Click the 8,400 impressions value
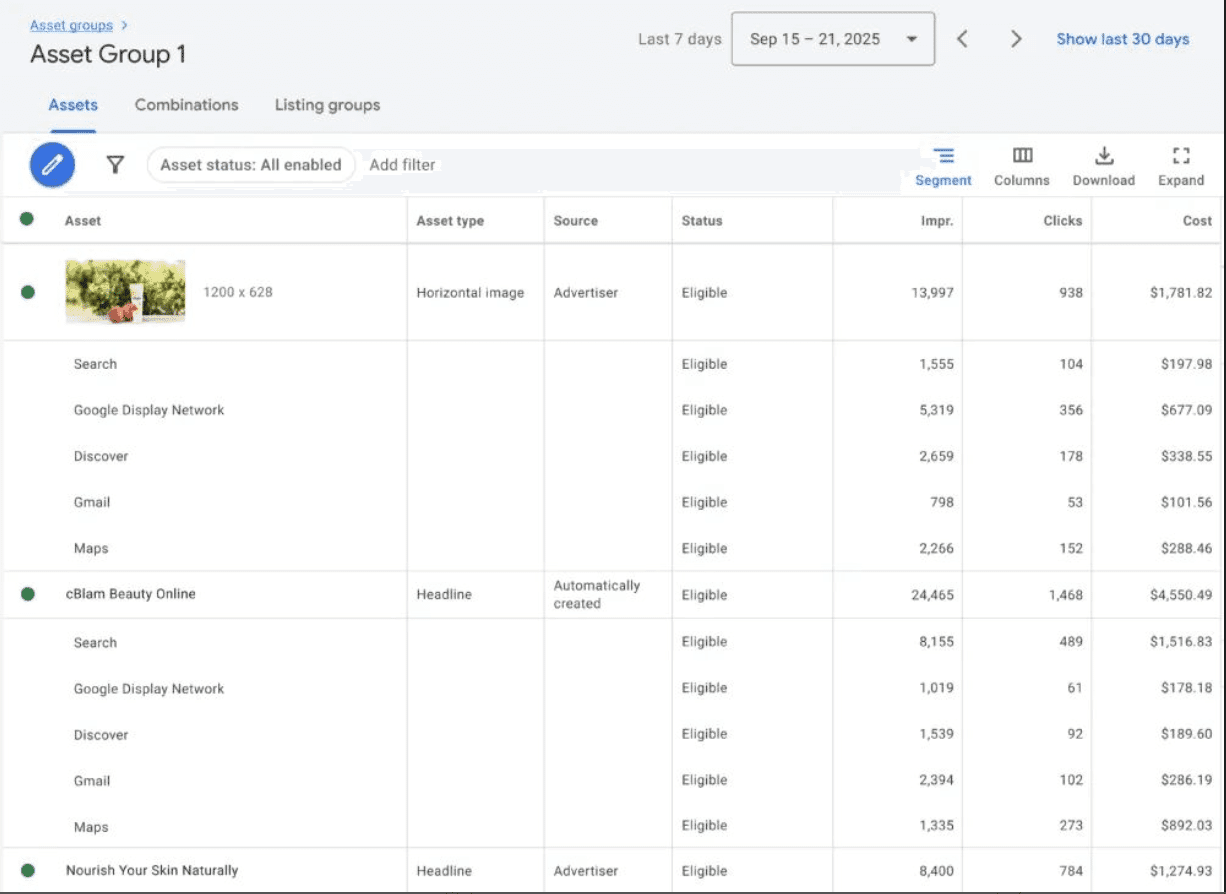The height and width of the screenshot is (894, 1226). click(936, 872)
